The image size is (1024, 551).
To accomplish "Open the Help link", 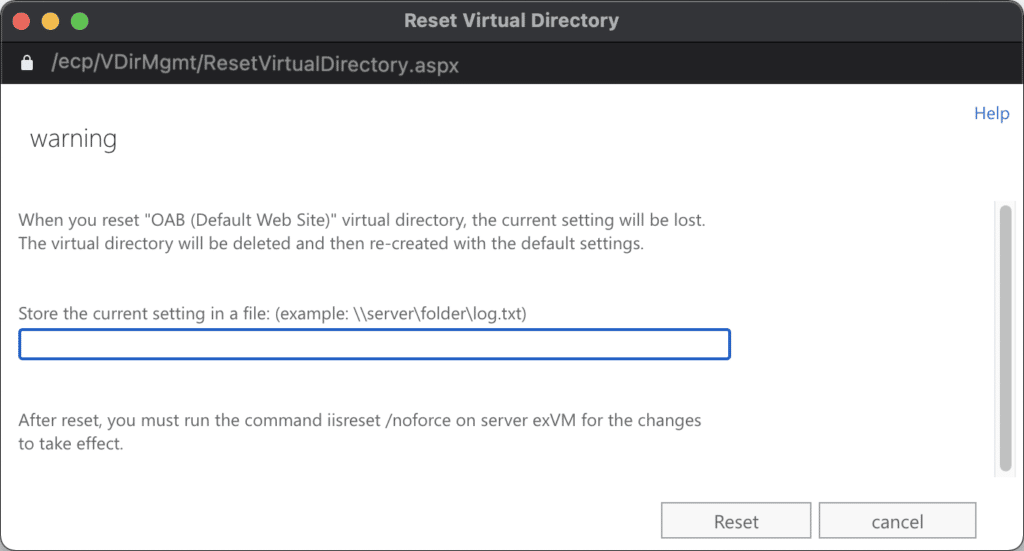I will [x=991, y=113].
